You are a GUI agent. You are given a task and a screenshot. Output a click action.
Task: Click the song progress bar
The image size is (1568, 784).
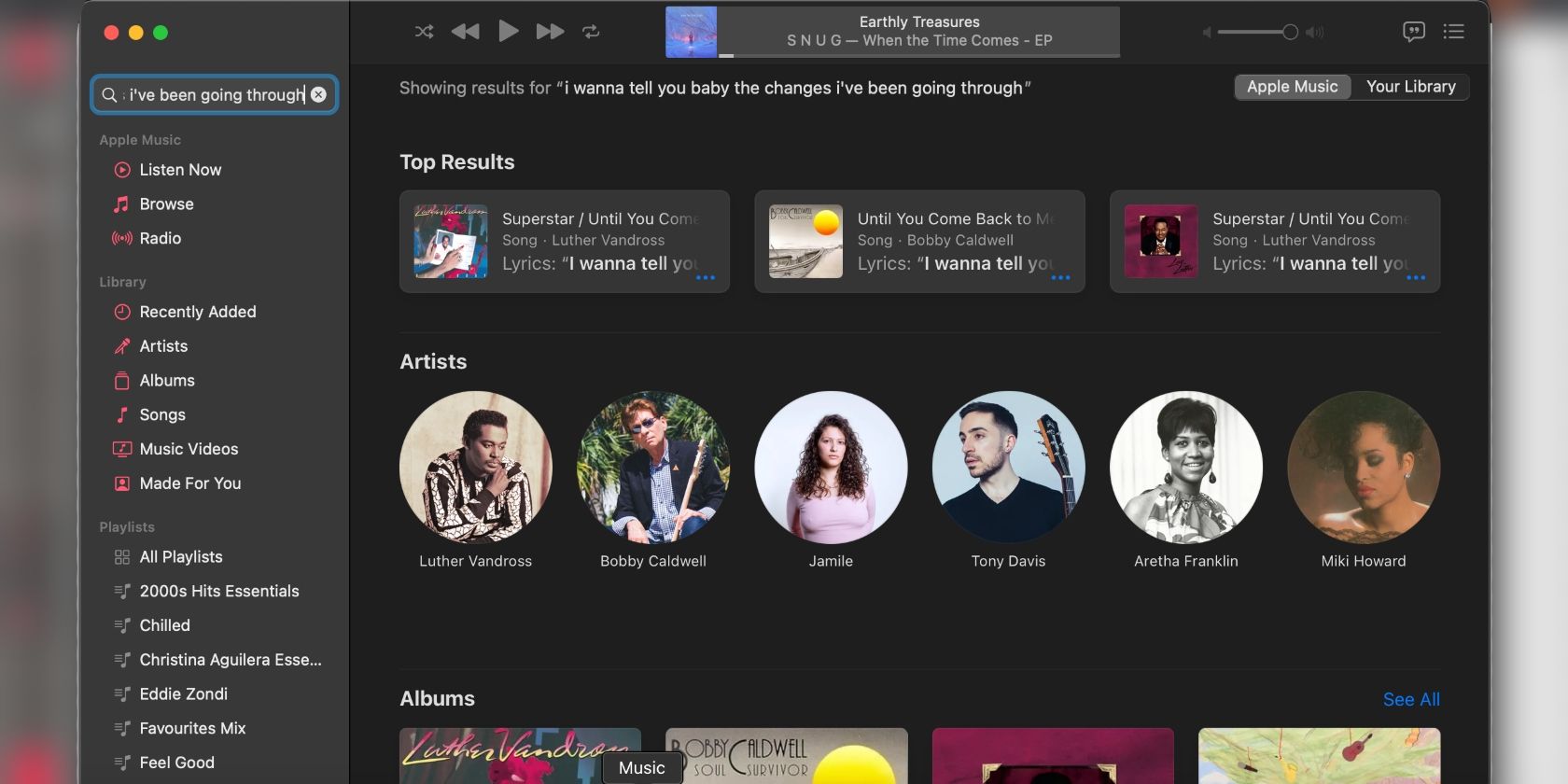[x=918, y=55]
